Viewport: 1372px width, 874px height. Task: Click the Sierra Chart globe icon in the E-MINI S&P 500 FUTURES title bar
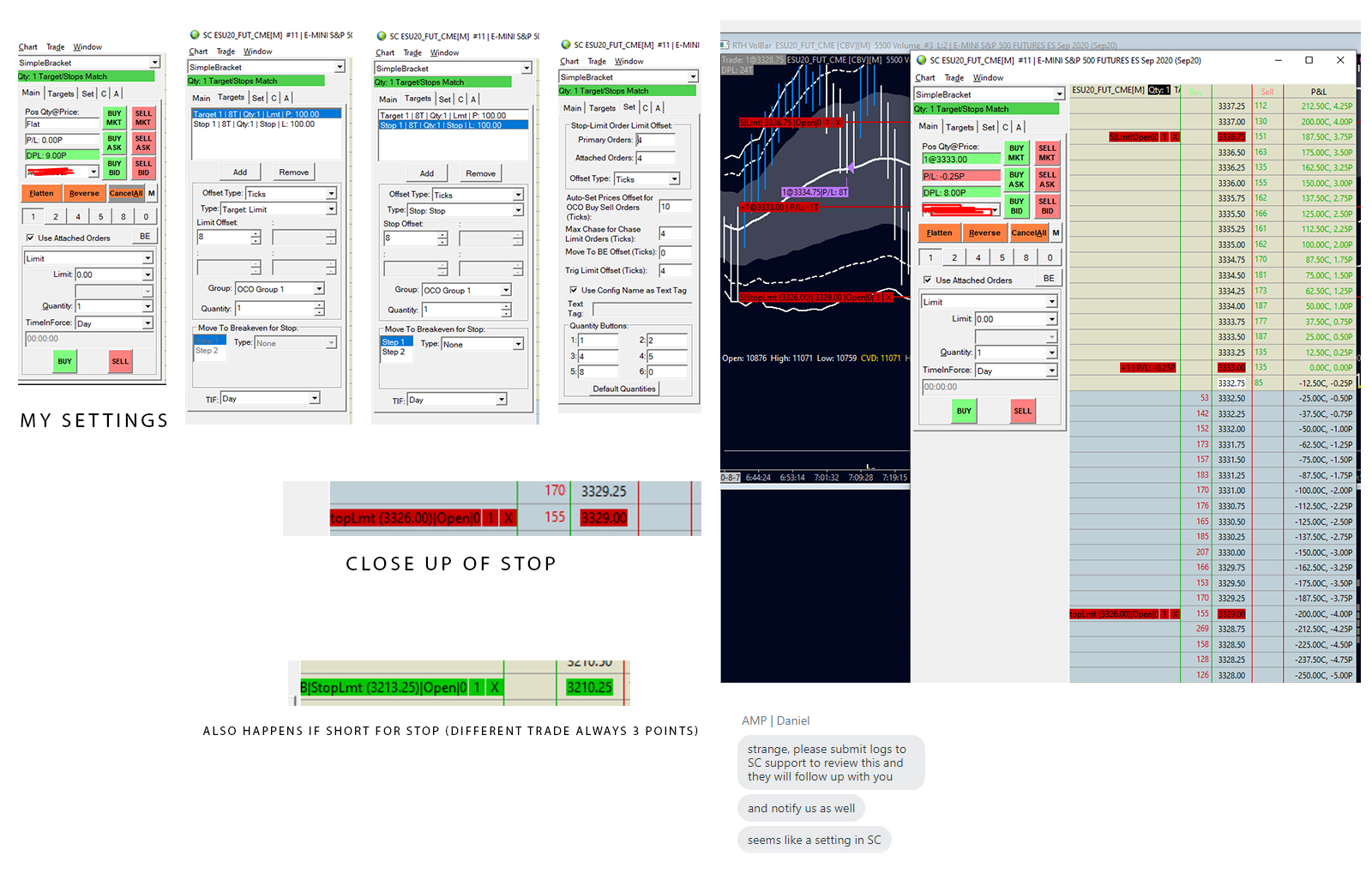pyautogui.click(x=922, y=60)
